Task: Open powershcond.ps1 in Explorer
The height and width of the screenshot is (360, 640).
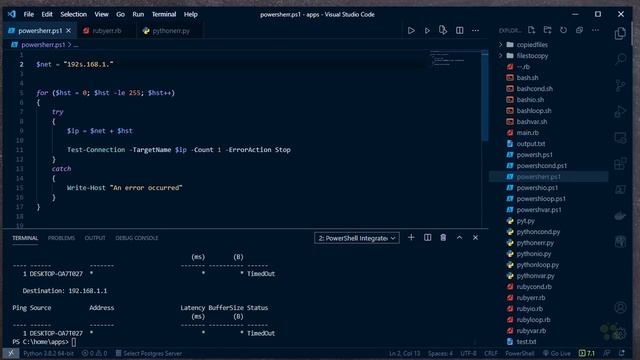Action: pyautogui.click(x=542, y=166)
